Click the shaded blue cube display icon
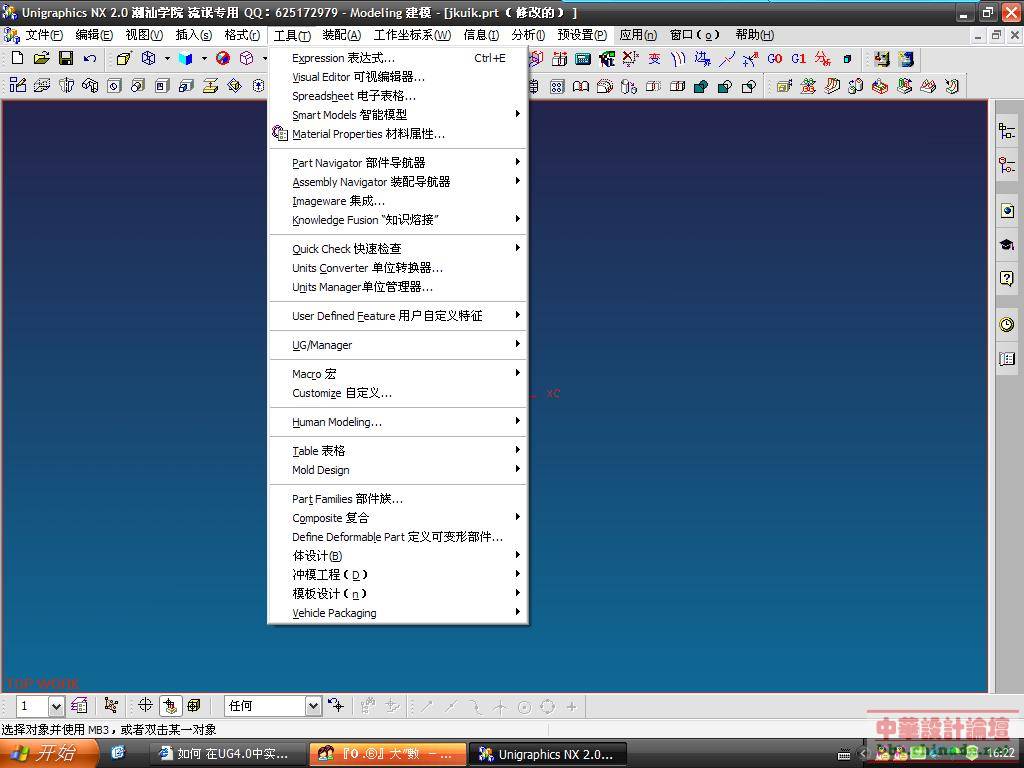Viewport: 1024px width, 768px height. click(x=185, y=58)
